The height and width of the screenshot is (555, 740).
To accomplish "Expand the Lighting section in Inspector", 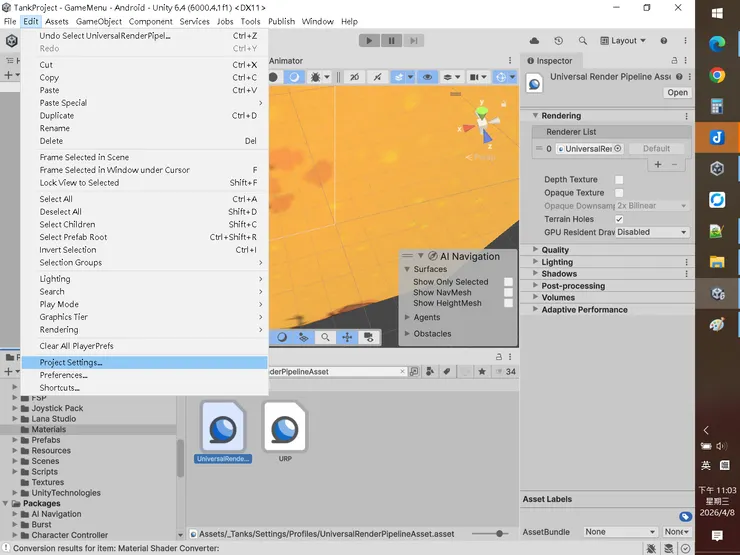I will pyautogui.click(x=535, y=262).
